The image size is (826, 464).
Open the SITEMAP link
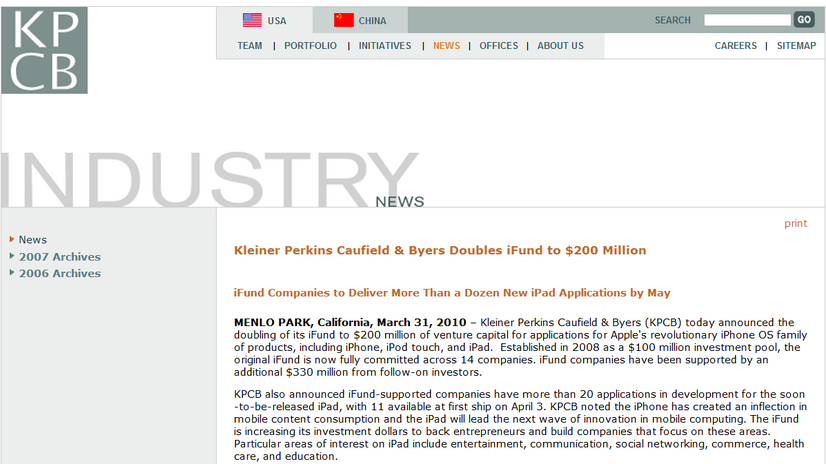click(x=796, y=46)
